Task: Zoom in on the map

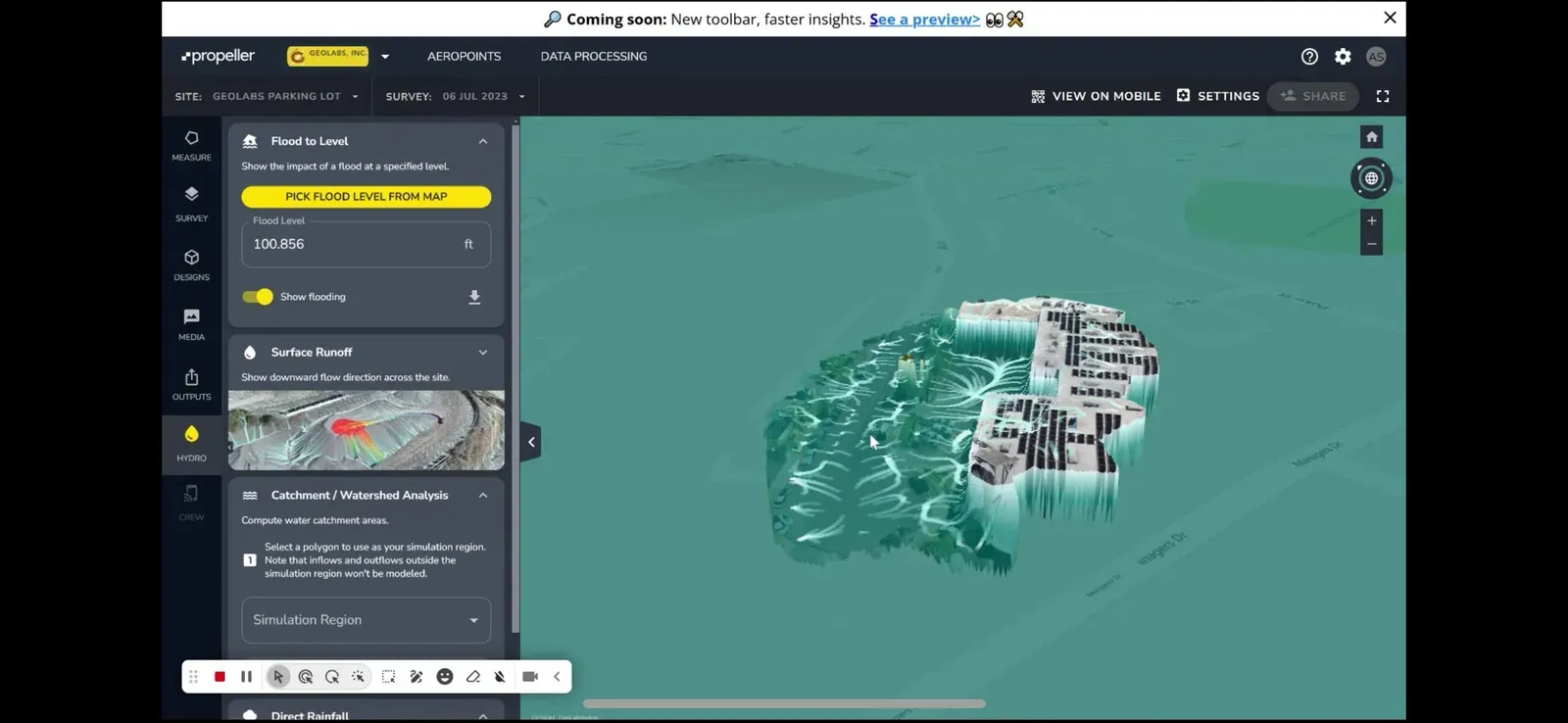Action: [1372, 220]
